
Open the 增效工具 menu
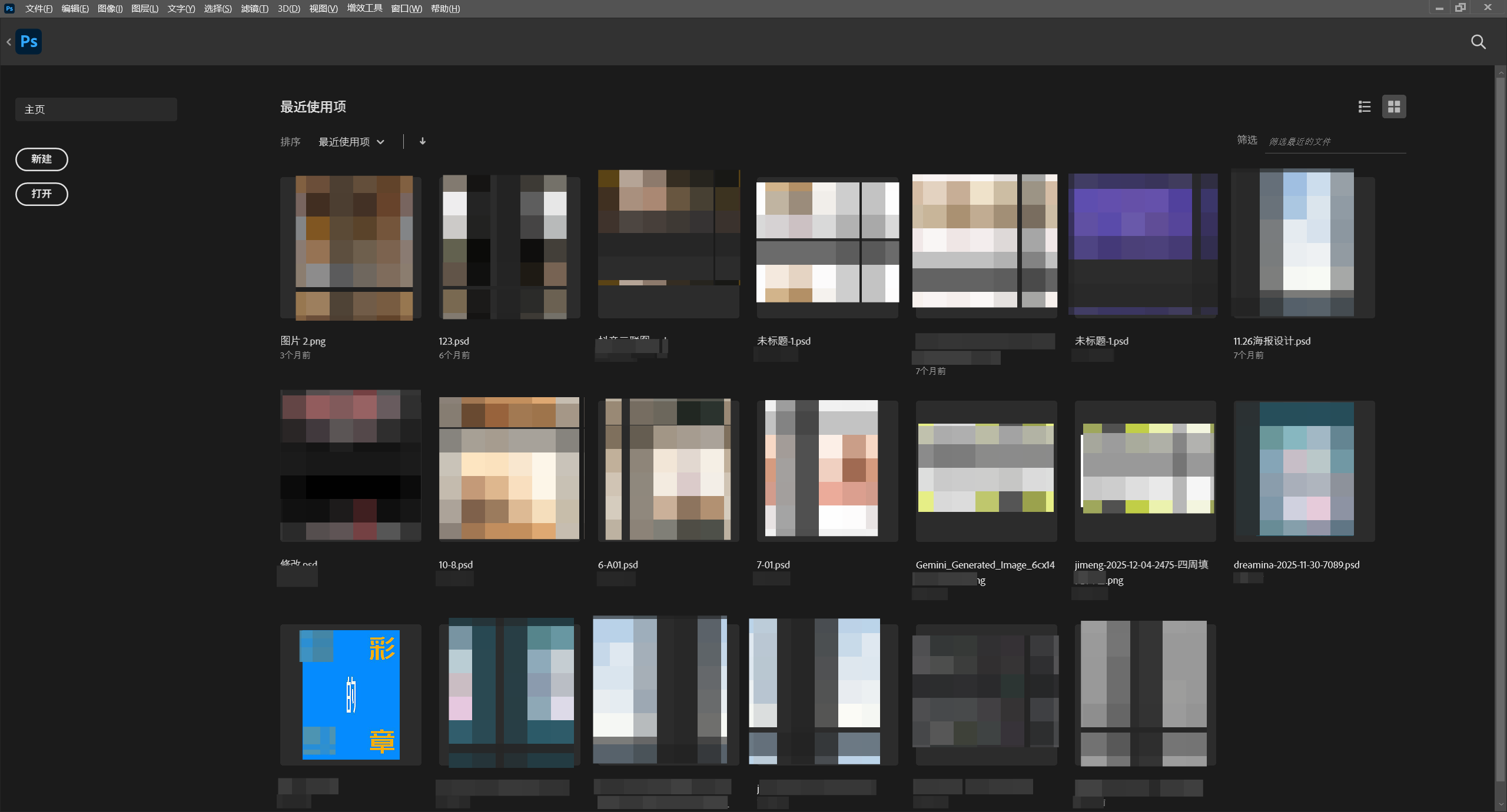(x=364, y=8)
